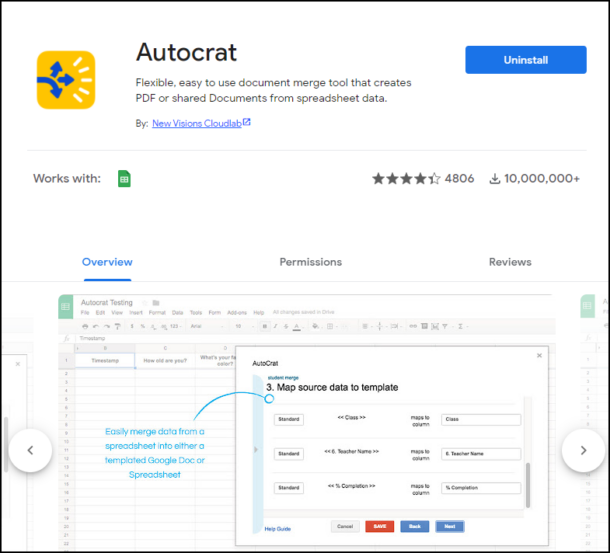Click the Google Sheets icon beside Works with
Viewport: 610px width, 553px height.
[x=124, y=179]
